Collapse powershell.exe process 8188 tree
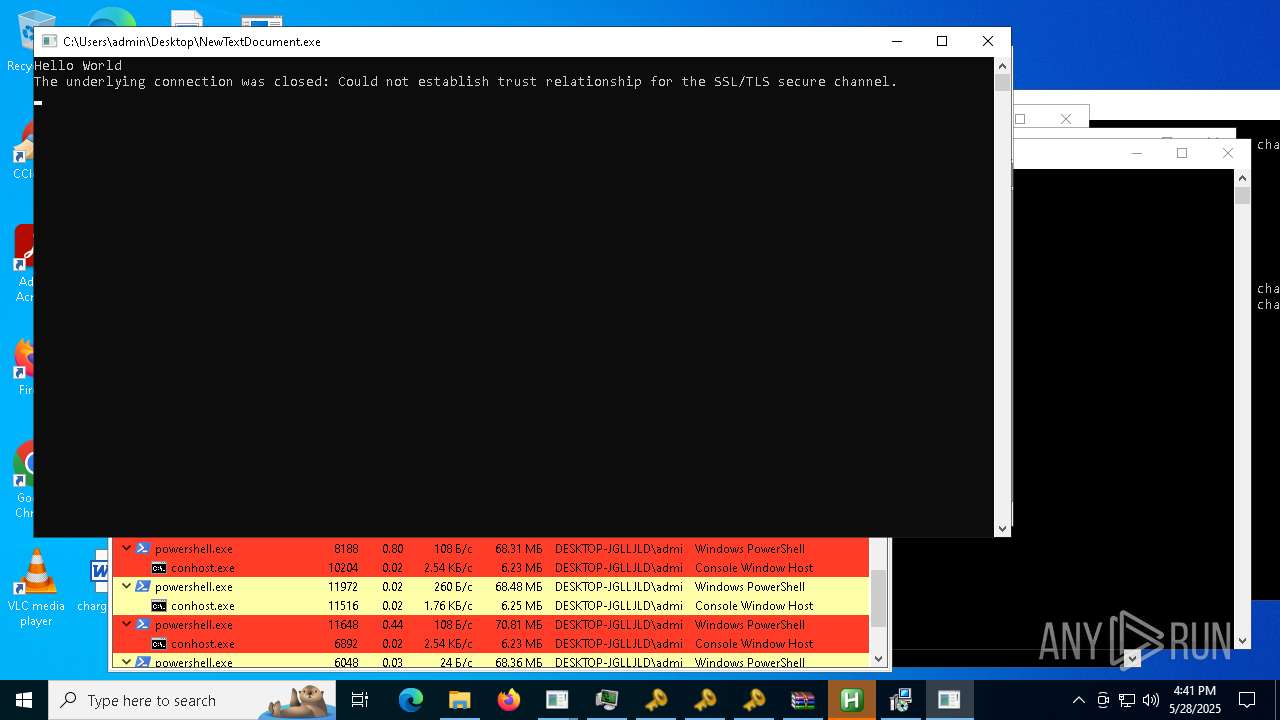The width and height of the screenshot is (1280, 720). click(x=126, y=549)
